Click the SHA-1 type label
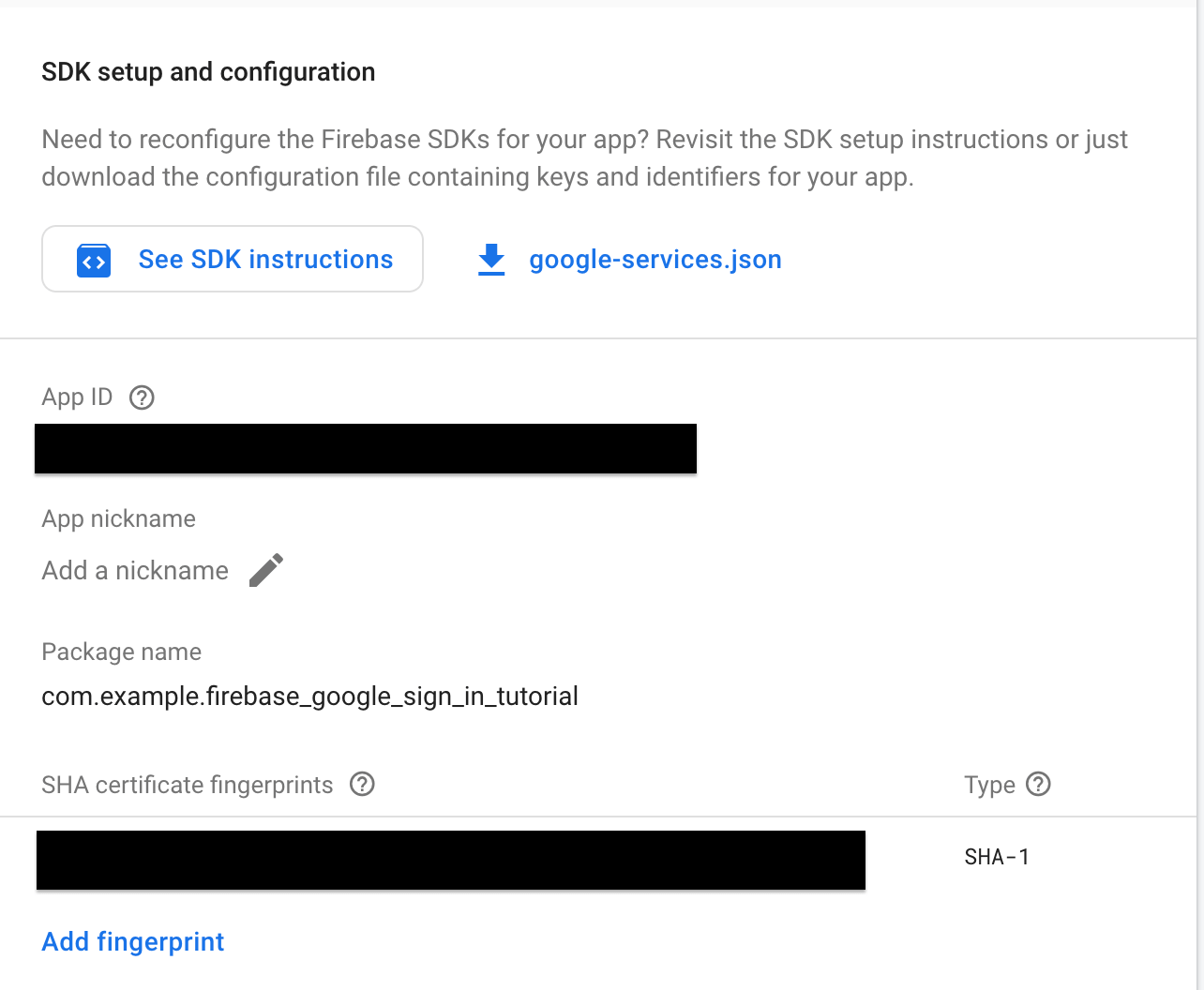Screen dimensions: 1204x990 point(997,857)
